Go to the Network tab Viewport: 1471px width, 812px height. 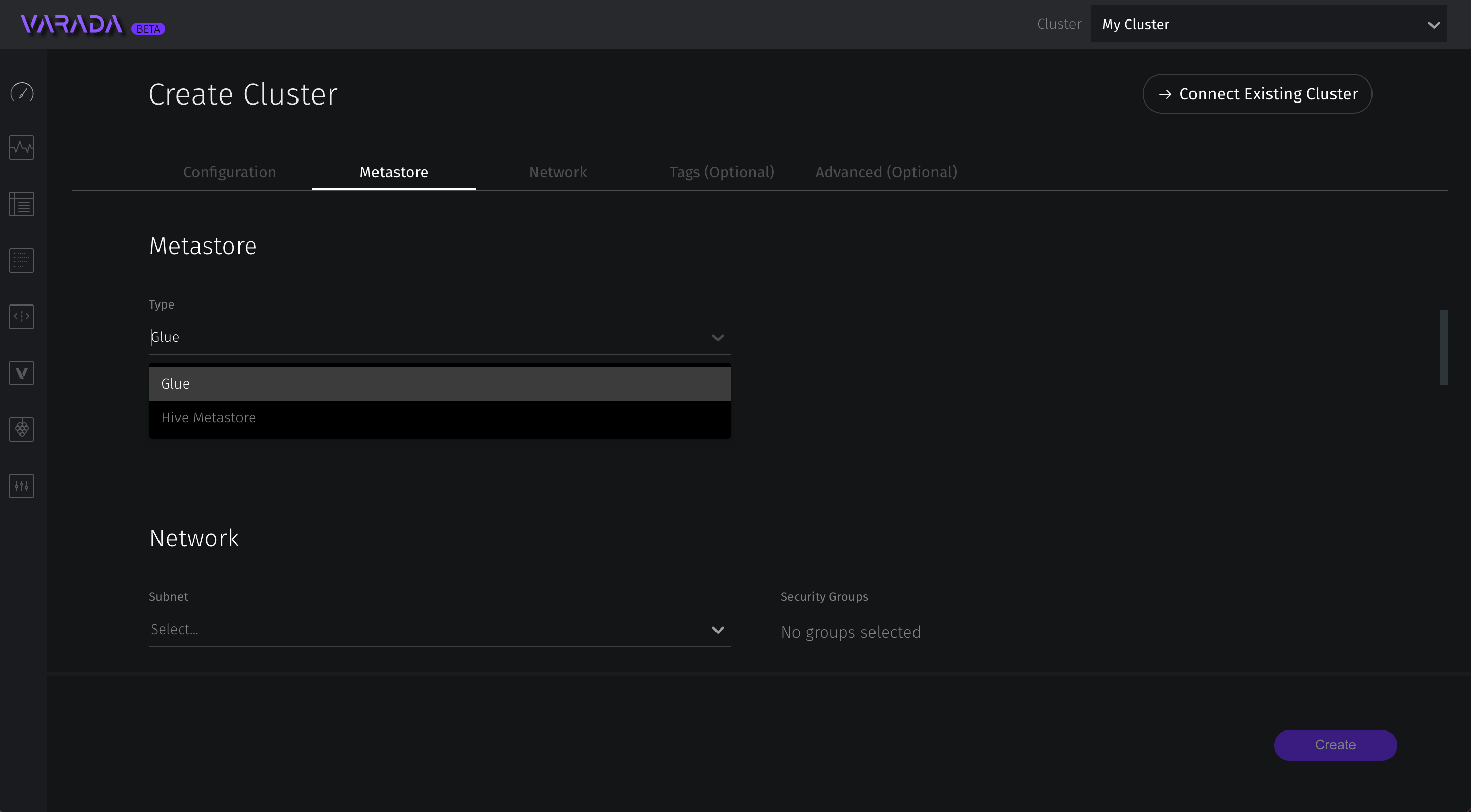coord(558,172)
